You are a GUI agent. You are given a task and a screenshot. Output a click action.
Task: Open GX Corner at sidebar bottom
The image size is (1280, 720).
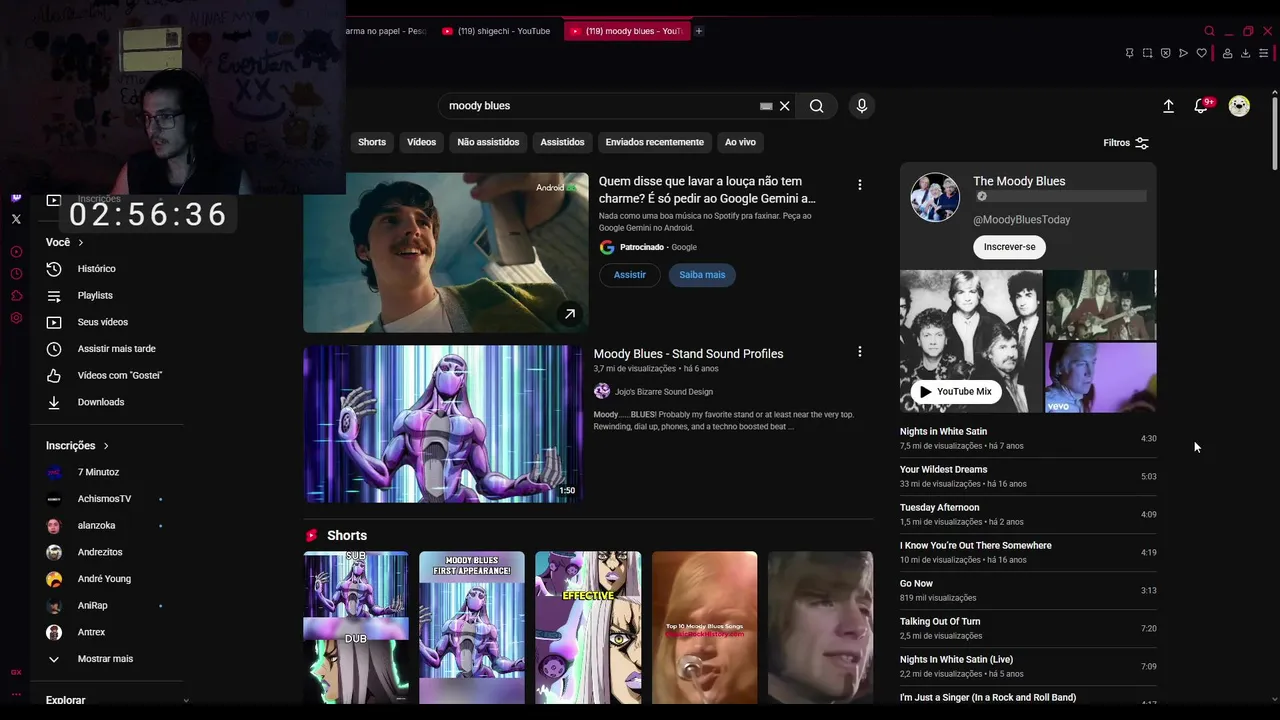[16, 673]
